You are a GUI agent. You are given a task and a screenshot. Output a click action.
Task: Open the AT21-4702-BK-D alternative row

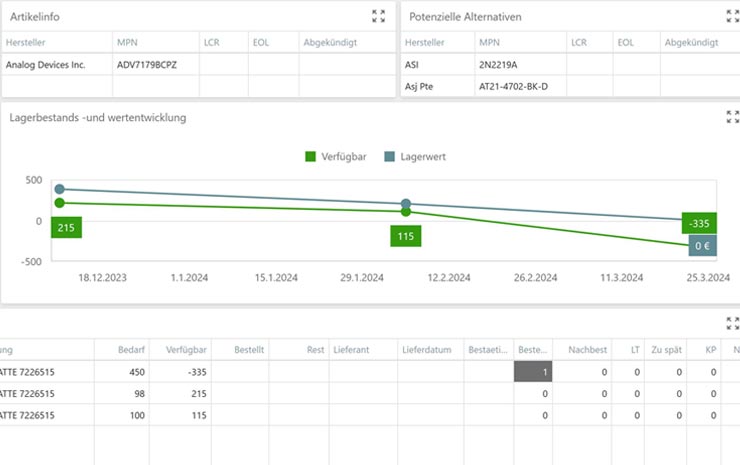tap(520, 86)
